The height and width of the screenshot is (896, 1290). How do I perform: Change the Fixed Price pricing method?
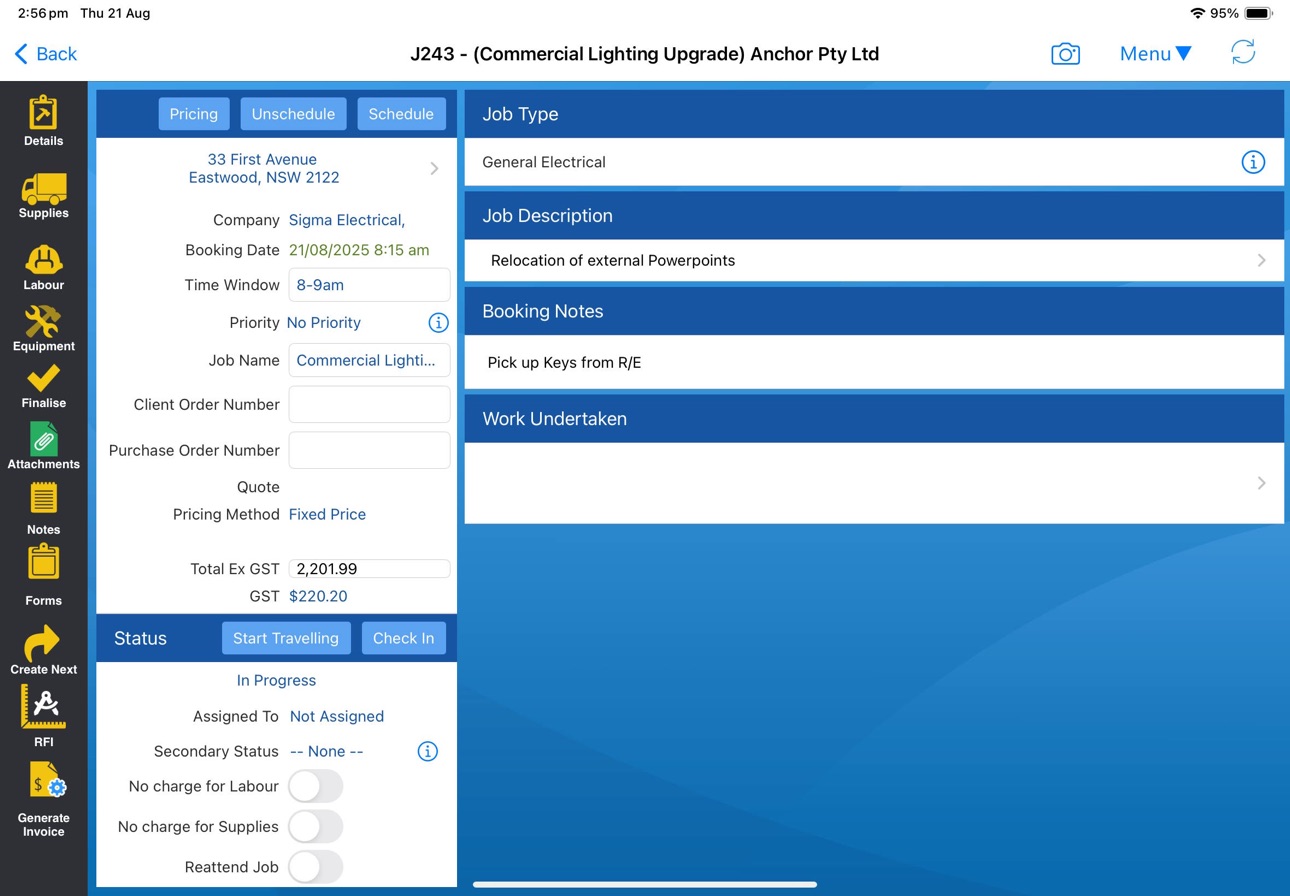tap(327, 514)
